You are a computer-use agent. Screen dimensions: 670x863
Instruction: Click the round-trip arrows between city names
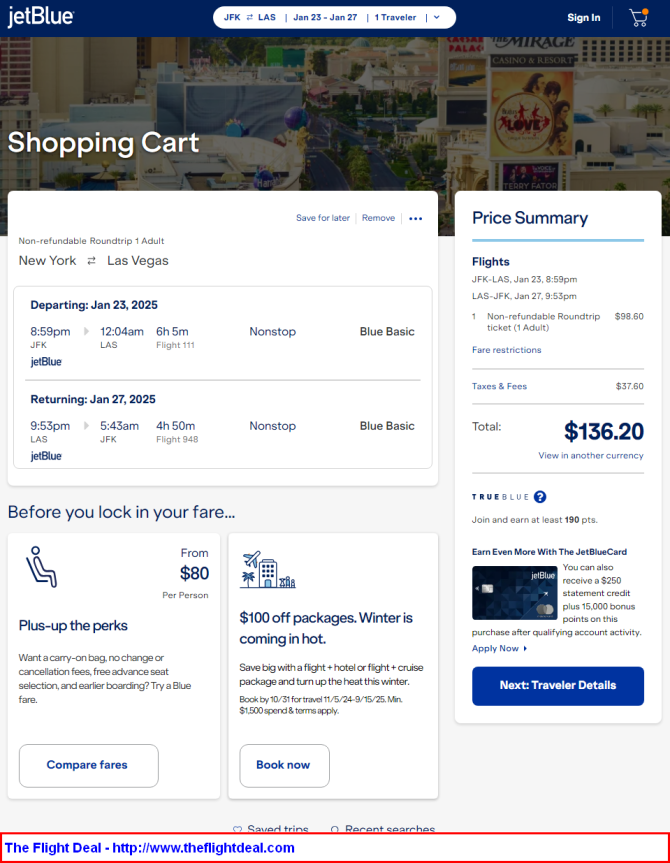(x=91, y=261)
